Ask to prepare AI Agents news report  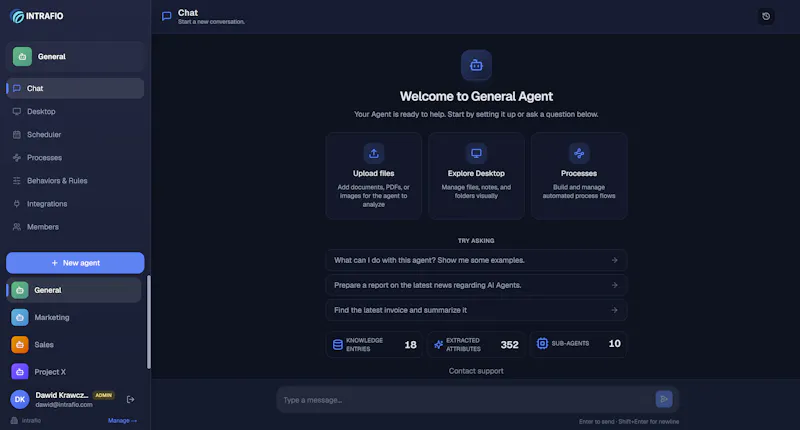tap(476, 285)
